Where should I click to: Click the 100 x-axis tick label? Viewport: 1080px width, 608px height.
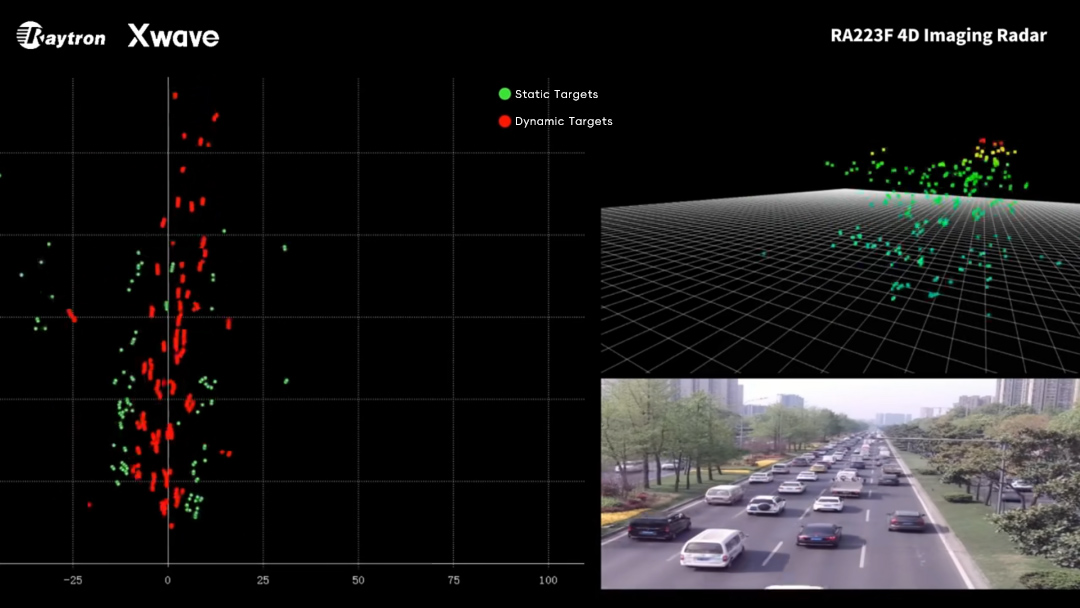(548, 579)
